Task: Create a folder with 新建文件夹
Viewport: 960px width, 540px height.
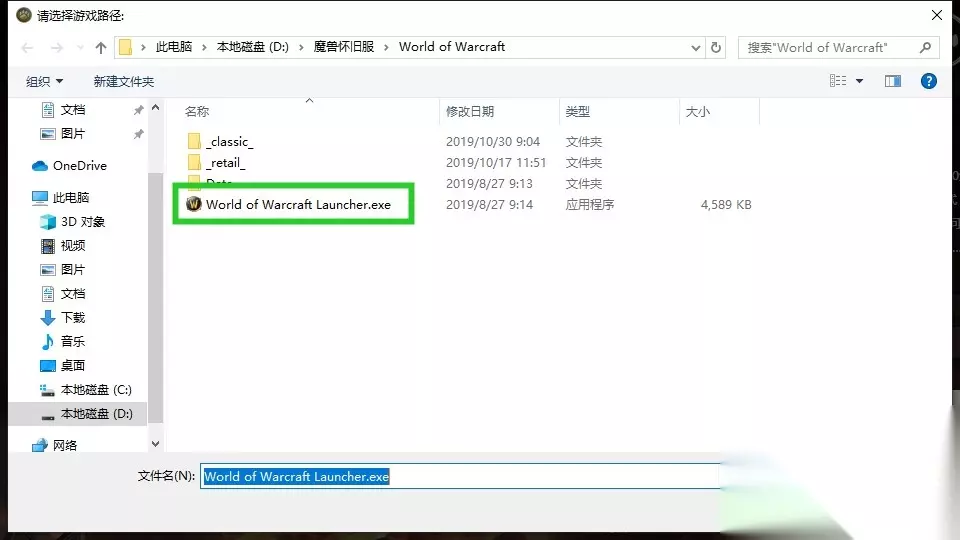Action: coord(124,81)
